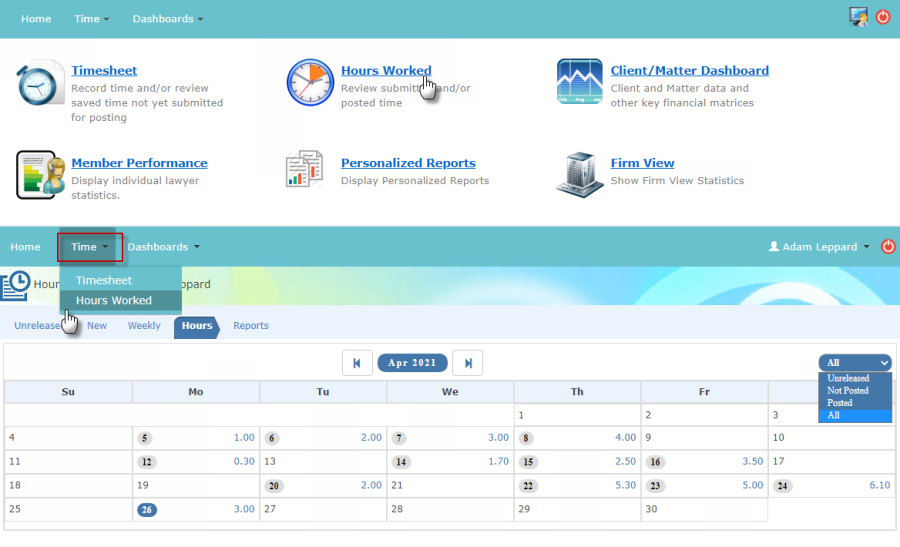Click the highlighted Time menu in lower bar

(90, 247)
